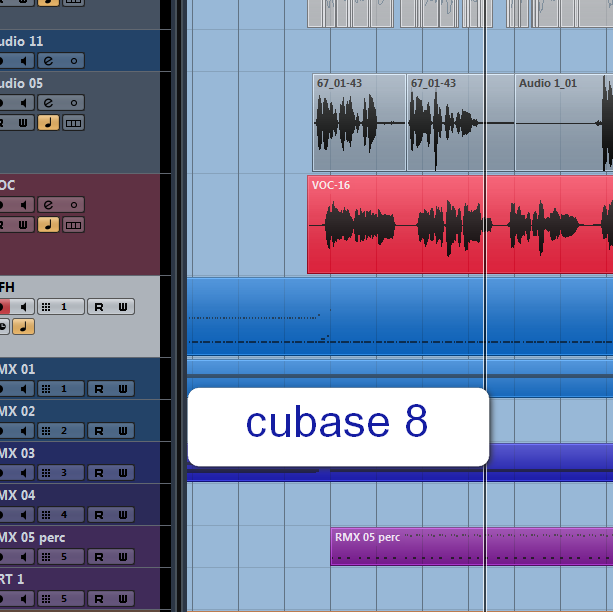Open MIDI channel 3 selector on RMX 03
The image size is (613, 612).
tap(61, 473)
